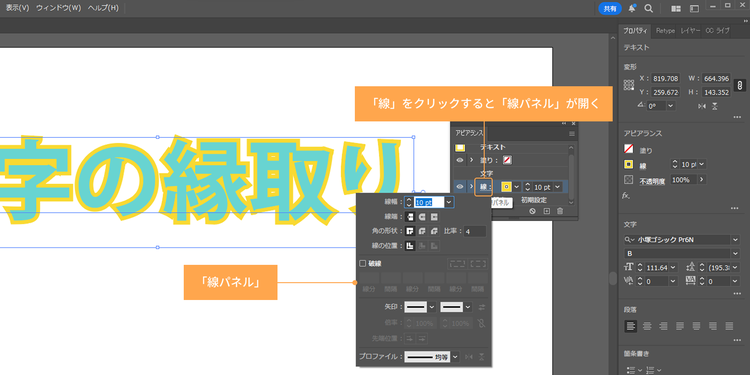This screenshot has height=375, width=750.
Task: Step the font size value stepper
Action: 640,267
